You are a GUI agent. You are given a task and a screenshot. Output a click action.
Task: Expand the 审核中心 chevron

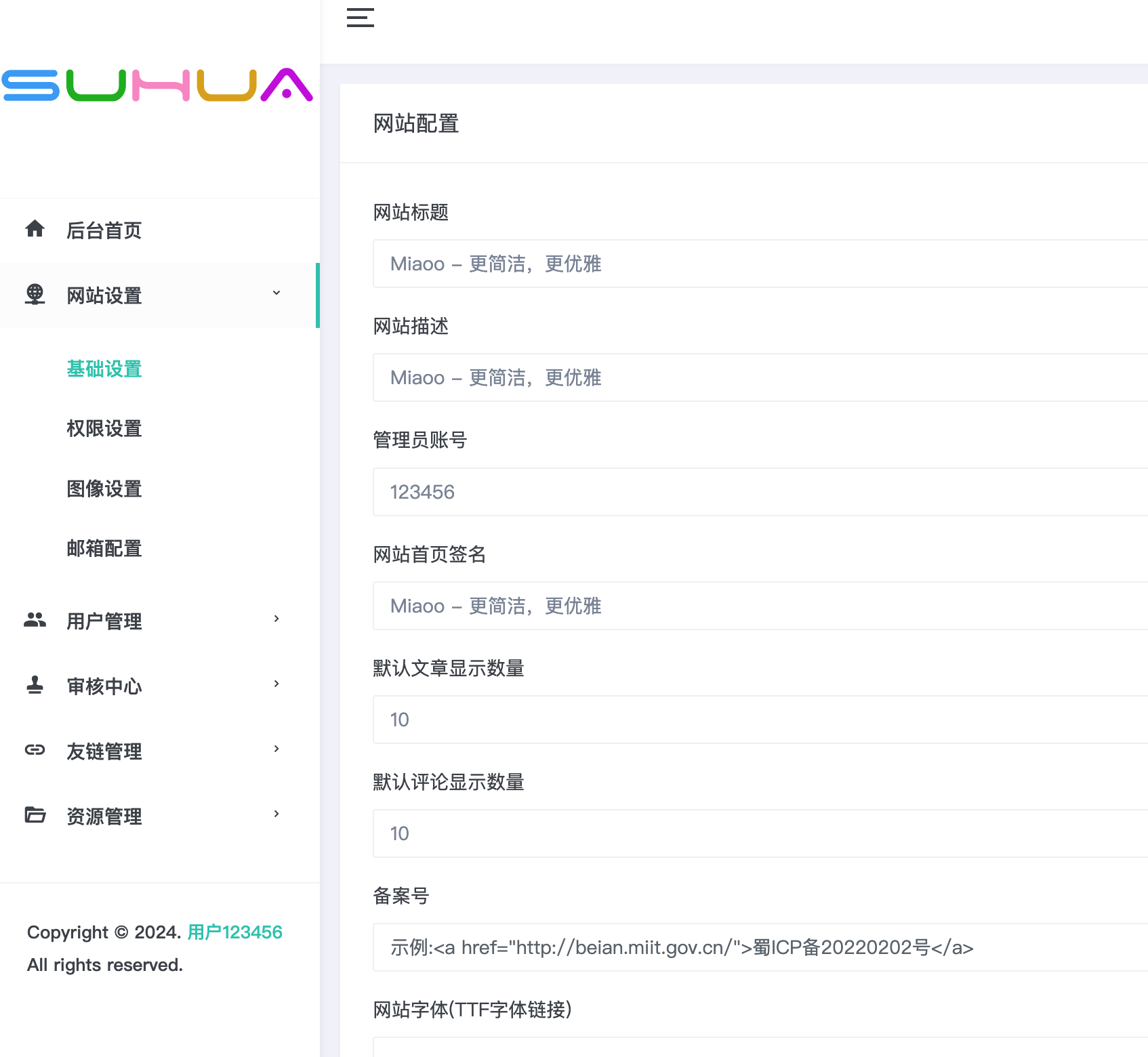pos(276,684)
